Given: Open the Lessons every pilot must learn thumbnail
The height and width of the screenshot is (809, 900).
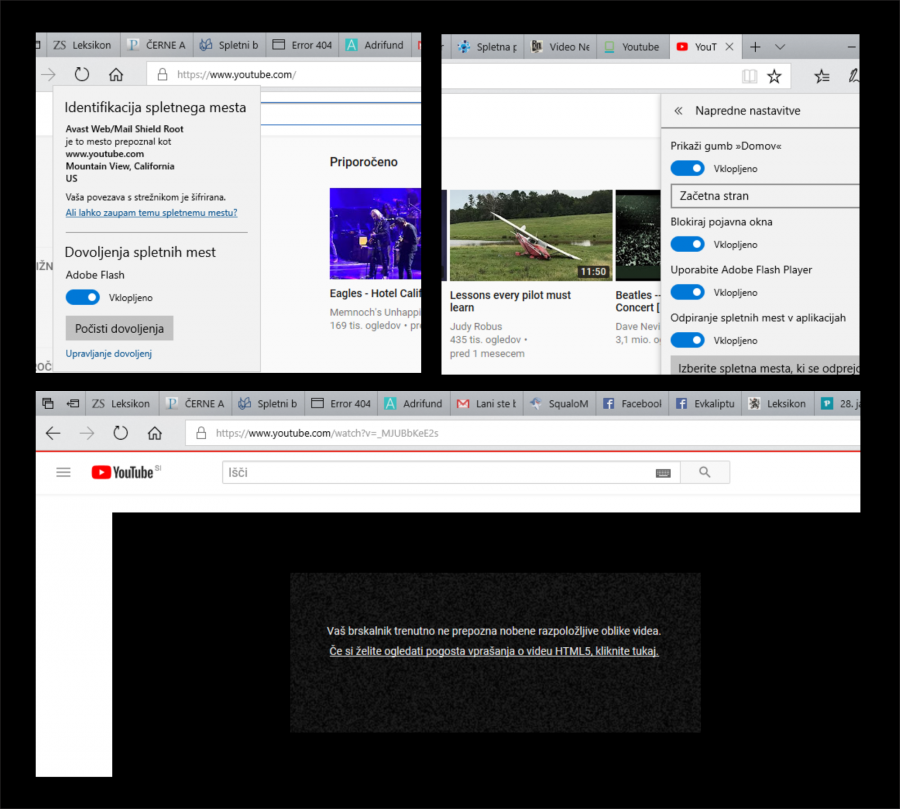Looking at the screenshot, I should pos(530,235).
